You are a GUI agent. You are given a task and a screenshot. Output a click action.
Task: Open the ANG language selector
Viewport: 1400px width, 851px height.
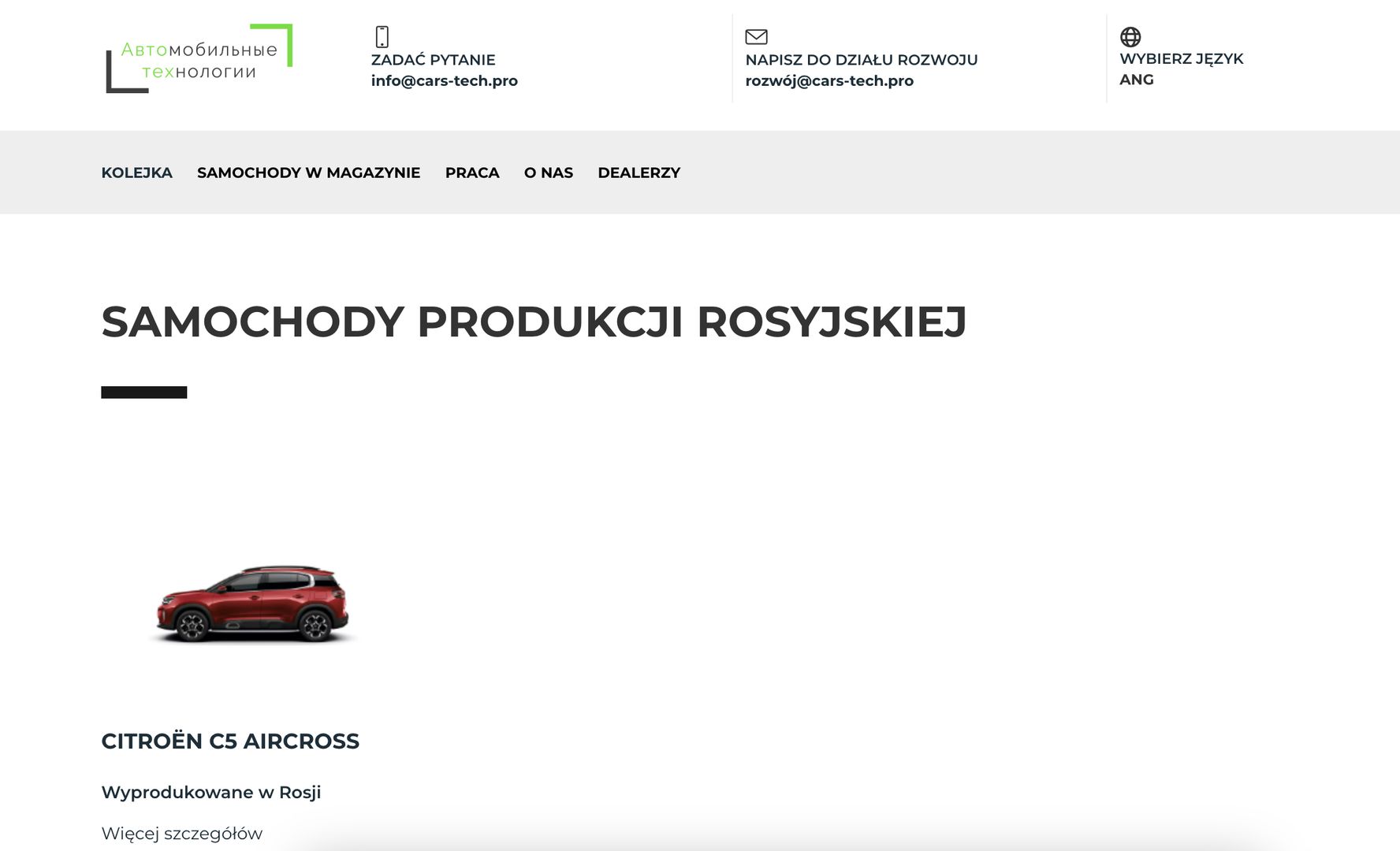(x=1137, y=80)
